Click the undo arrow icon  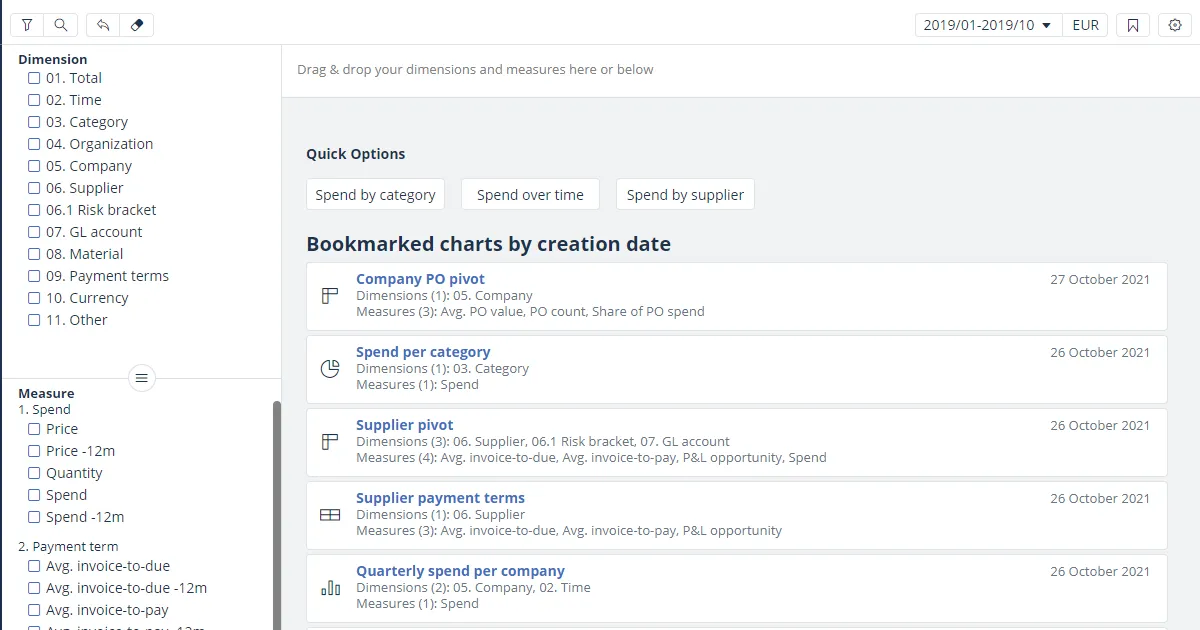coord(103,25)
